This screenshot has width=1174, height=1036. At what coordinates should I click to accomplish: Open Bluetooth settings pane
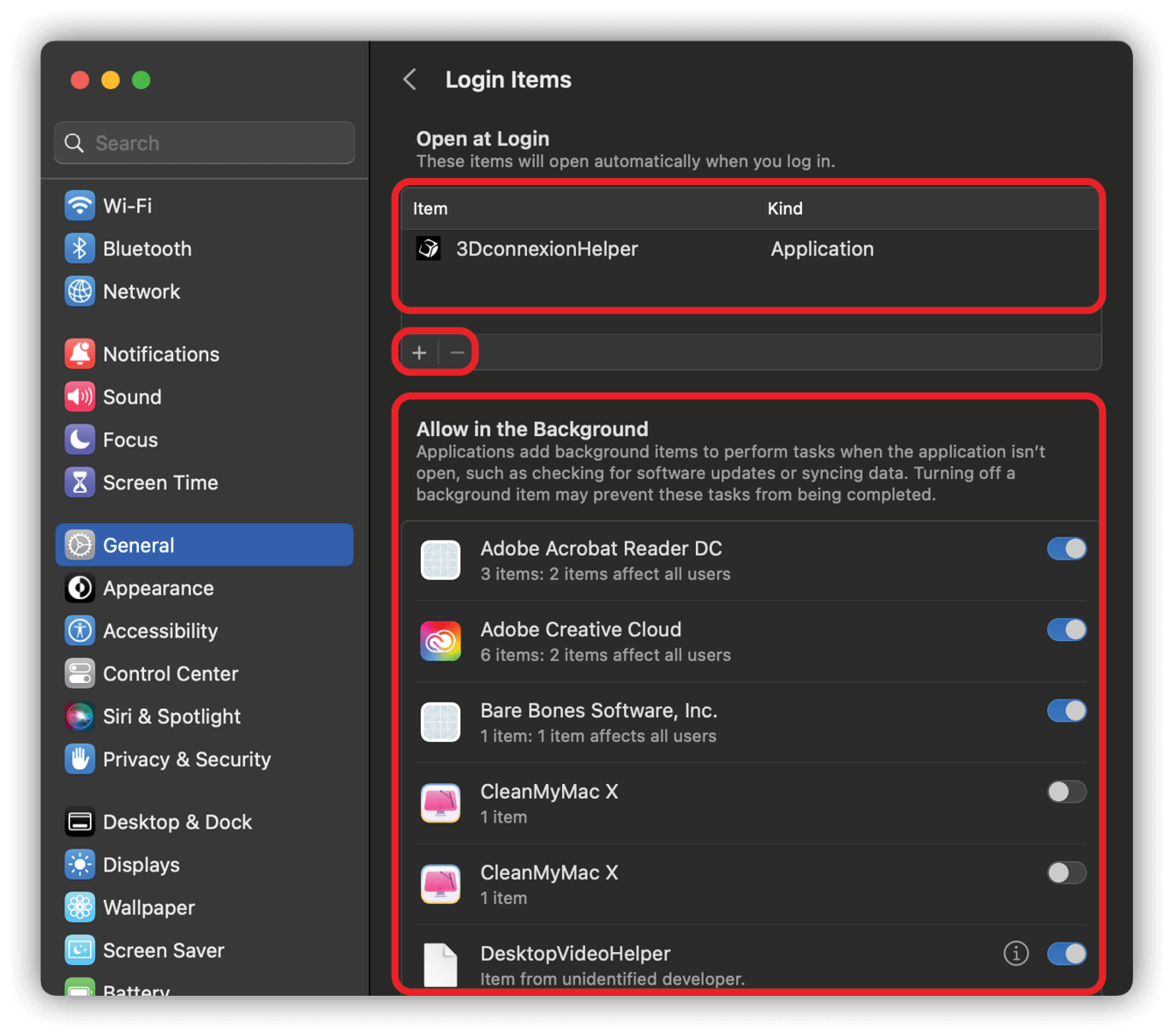pos(204,249)
